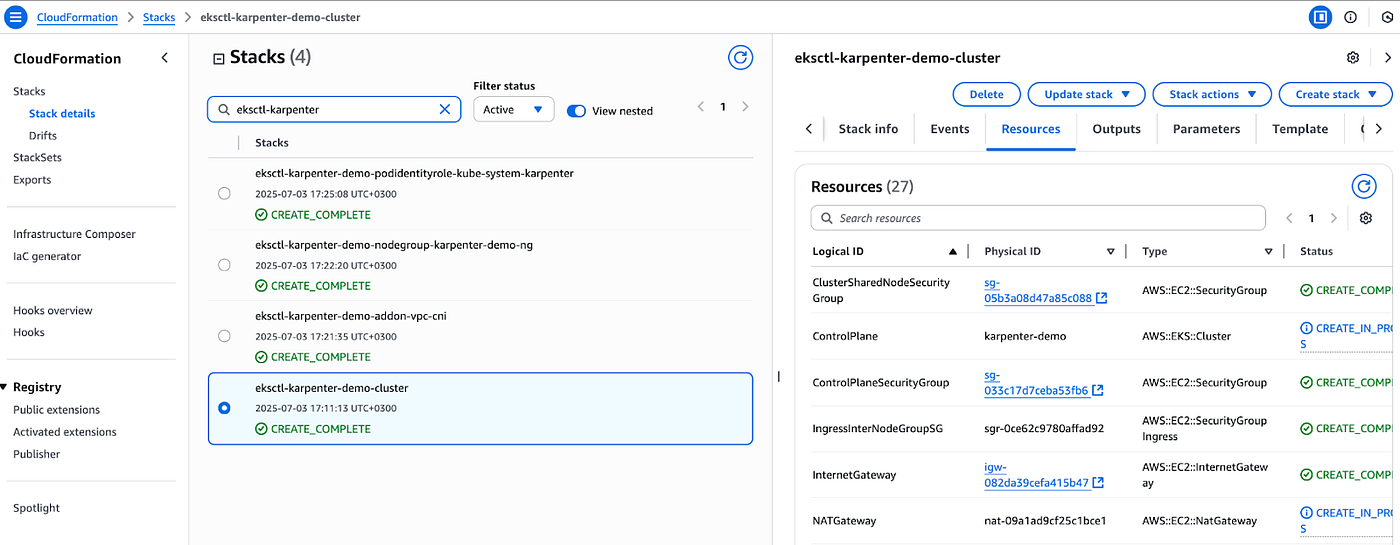Open Stacks breadcrumb link
The image size is (1400, 545).
point(158,17)
